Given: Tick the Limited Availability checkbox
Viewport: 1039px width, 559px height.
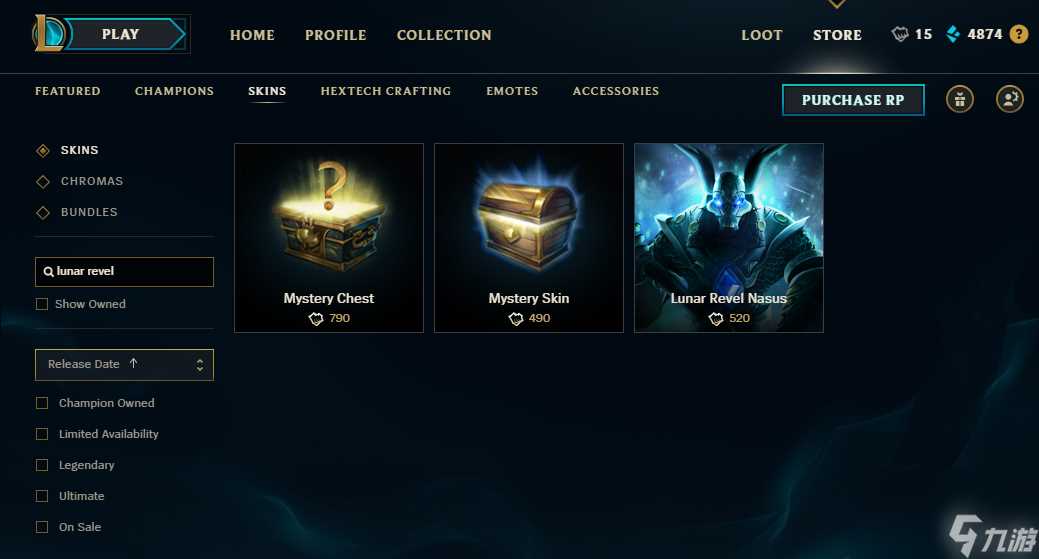Looking at the screenshot, I should pyautogui.click(x=42, y=434).
